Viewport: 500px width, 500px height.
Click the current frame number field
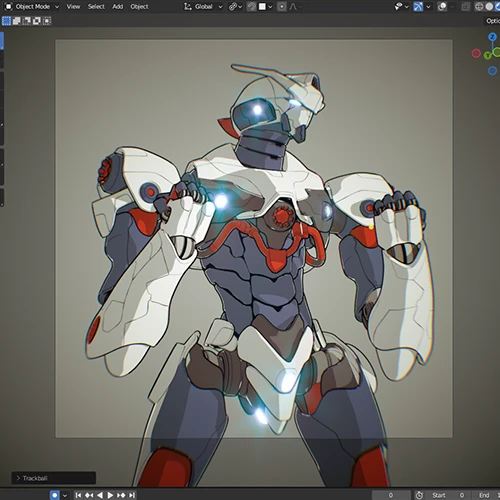[391, 495]
